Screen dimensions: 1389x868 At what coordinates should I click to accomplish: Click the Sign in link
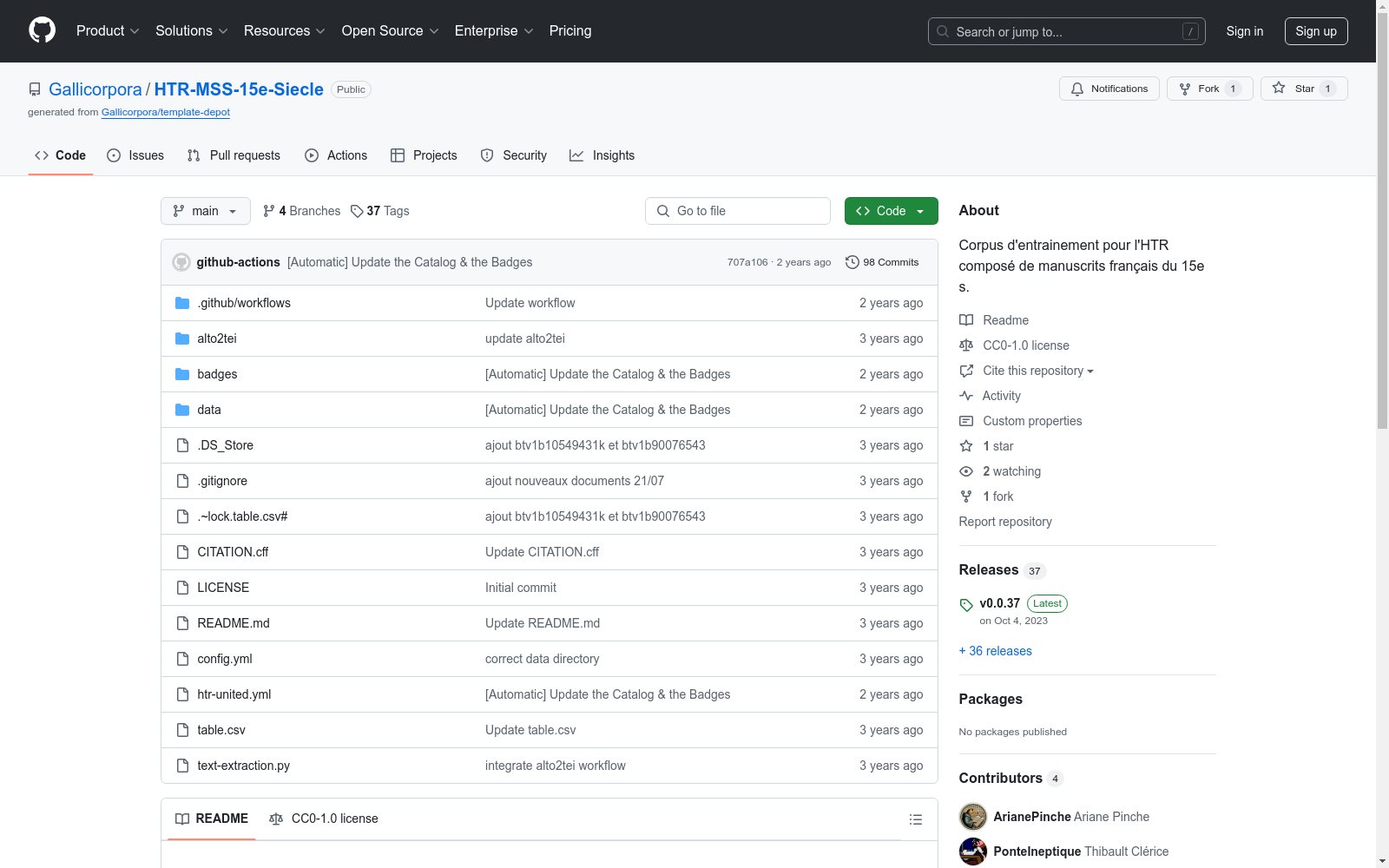pyautogui.click(x=1245, y=31)
